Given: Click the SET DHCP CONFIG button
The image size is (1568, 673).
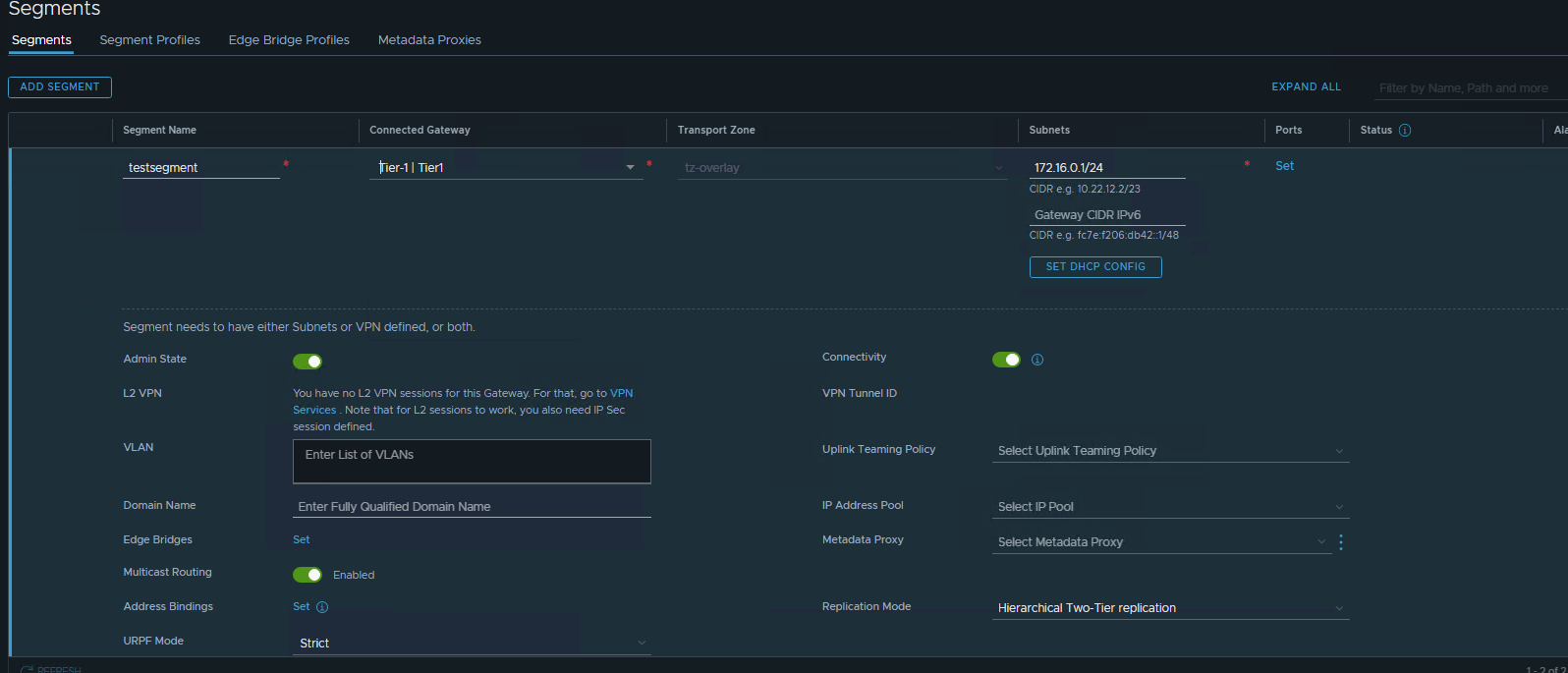Looking at the screenshot, I should coord(1095,267).
